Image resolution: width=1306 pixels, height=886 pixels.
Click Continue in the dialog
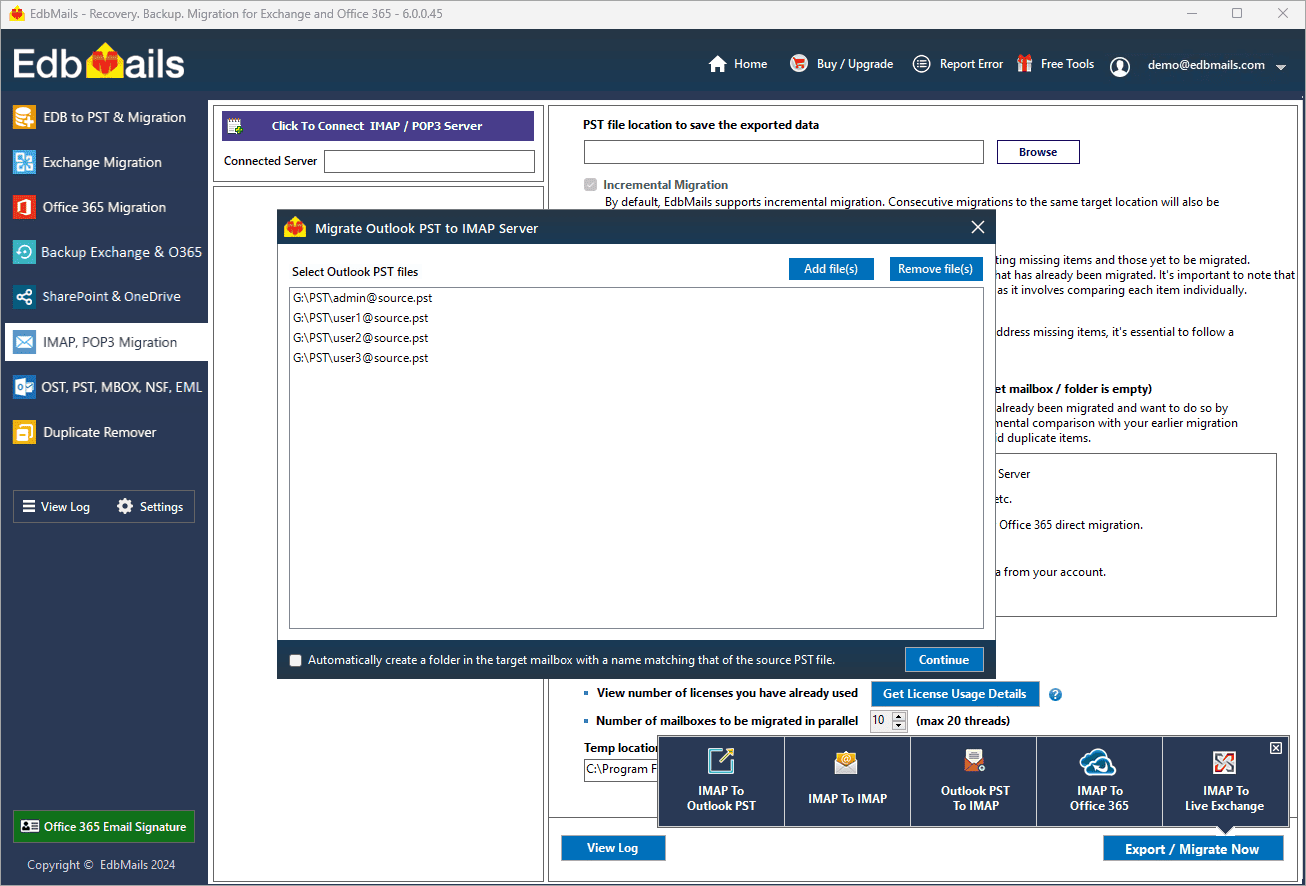click(944, 660)
